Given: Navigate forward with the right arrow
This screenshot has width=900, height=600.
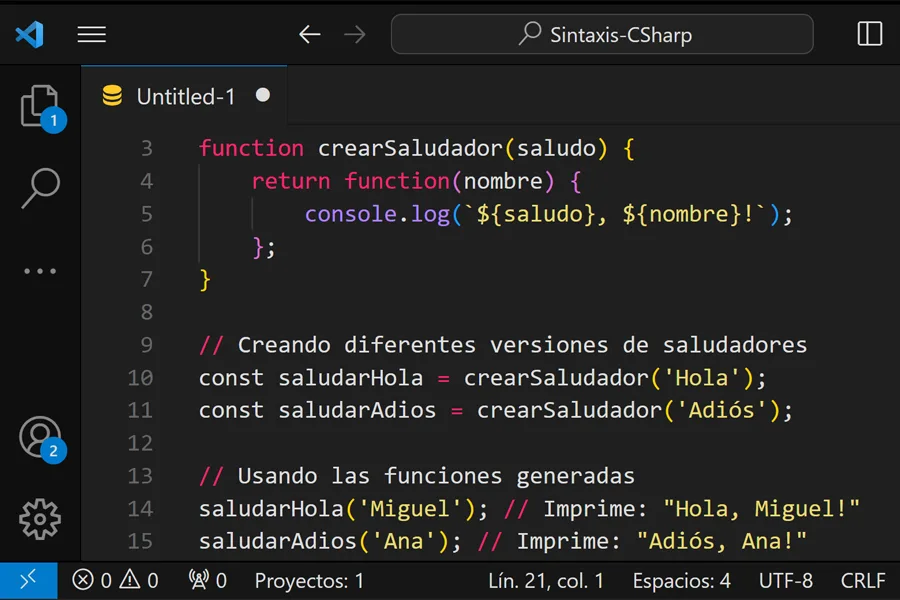Looking at the screenshot, I should [x=354, y=35].
